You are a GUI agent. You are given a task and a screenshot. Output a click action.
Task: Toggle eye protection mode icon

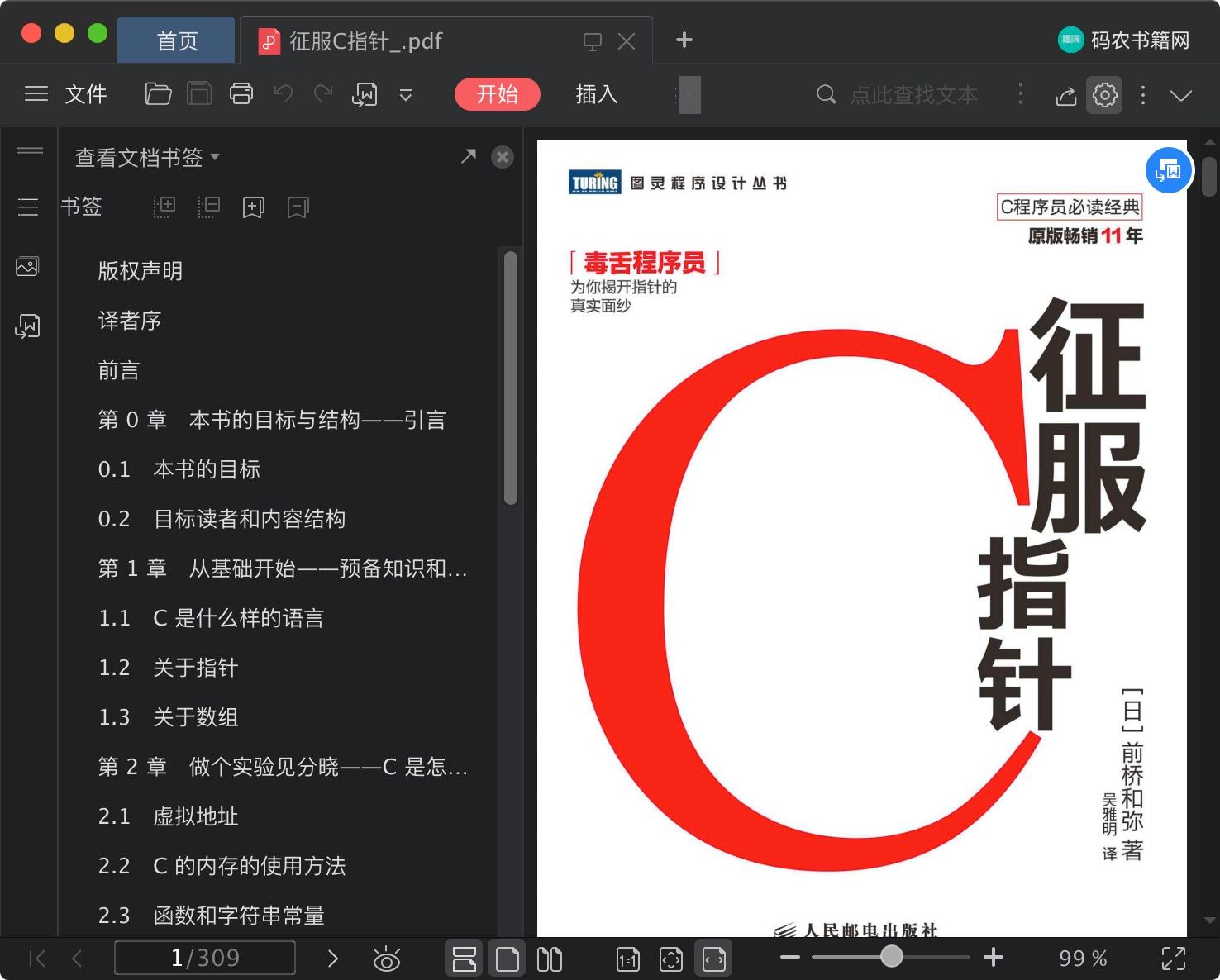tap(387, 959)
